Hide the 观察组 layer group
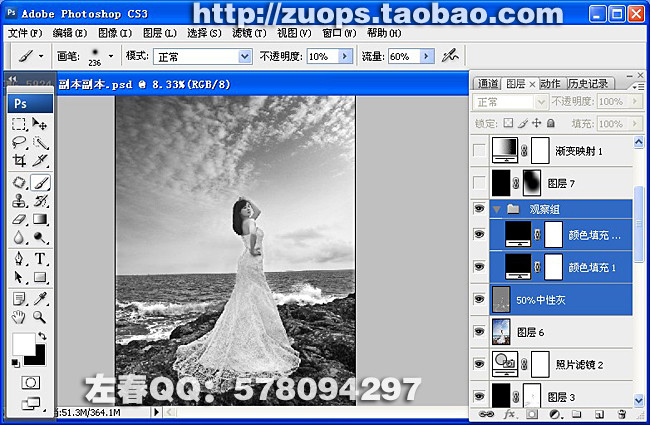Screen dimensions: 650x425 tap(479, 209)
